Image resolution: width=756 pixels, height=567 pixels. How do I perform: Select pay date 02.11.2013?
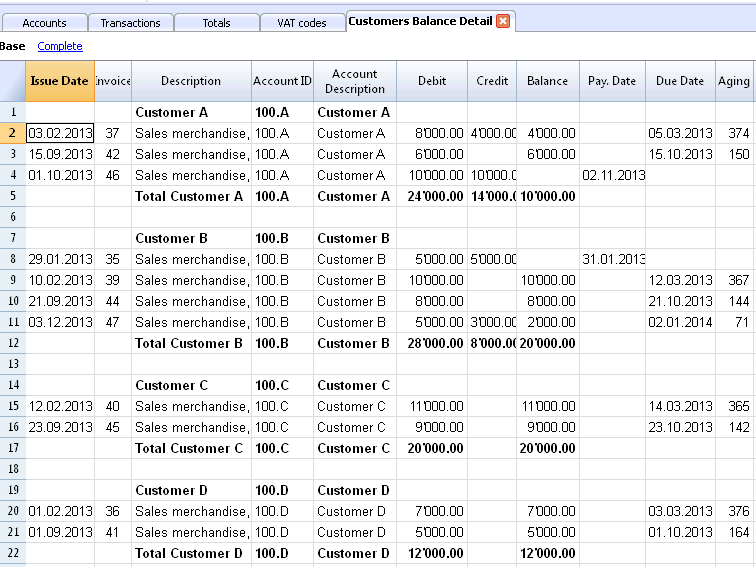[612, 175]
